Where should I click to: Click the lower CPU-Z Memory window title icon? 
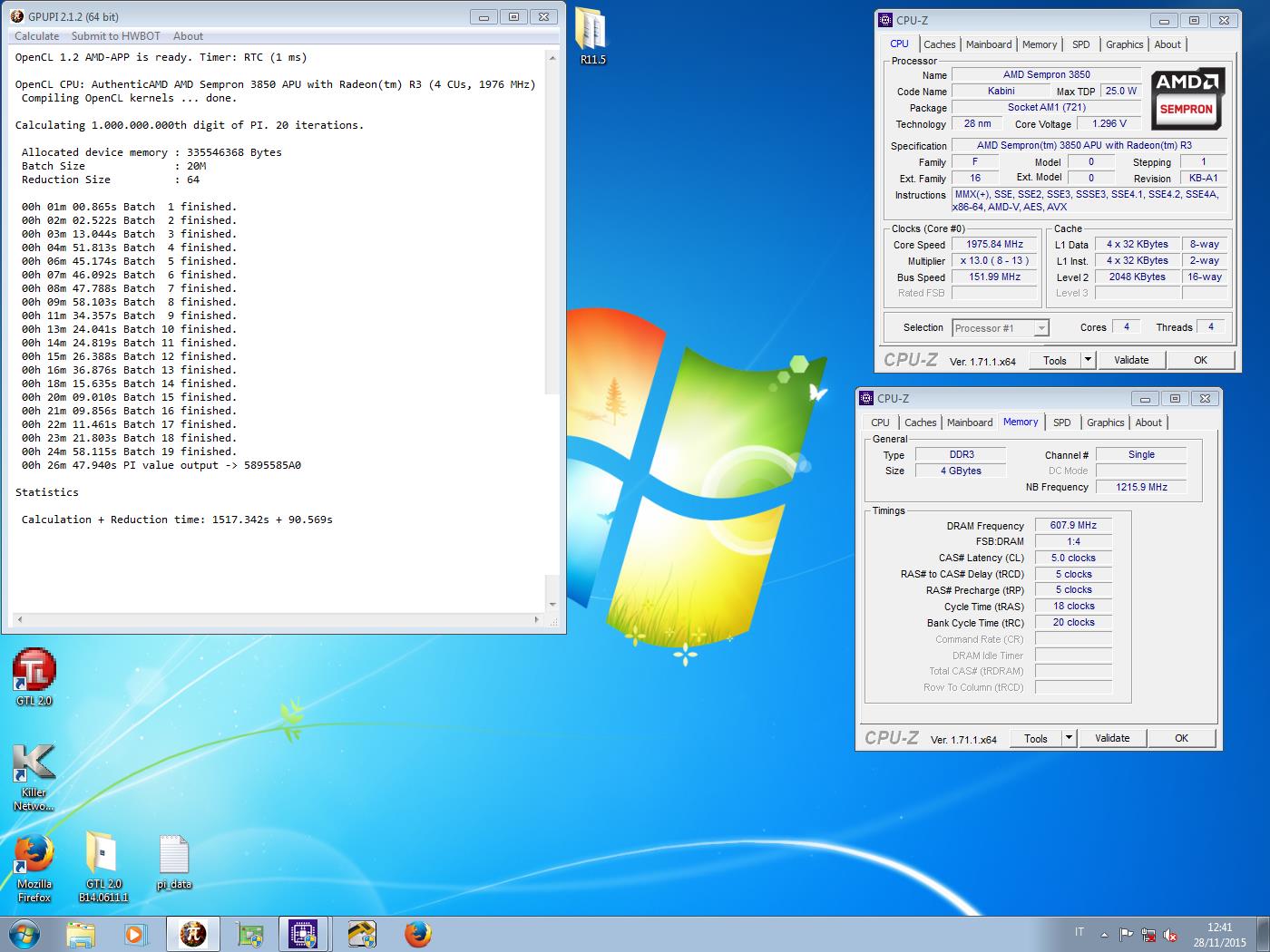[867, 398]
